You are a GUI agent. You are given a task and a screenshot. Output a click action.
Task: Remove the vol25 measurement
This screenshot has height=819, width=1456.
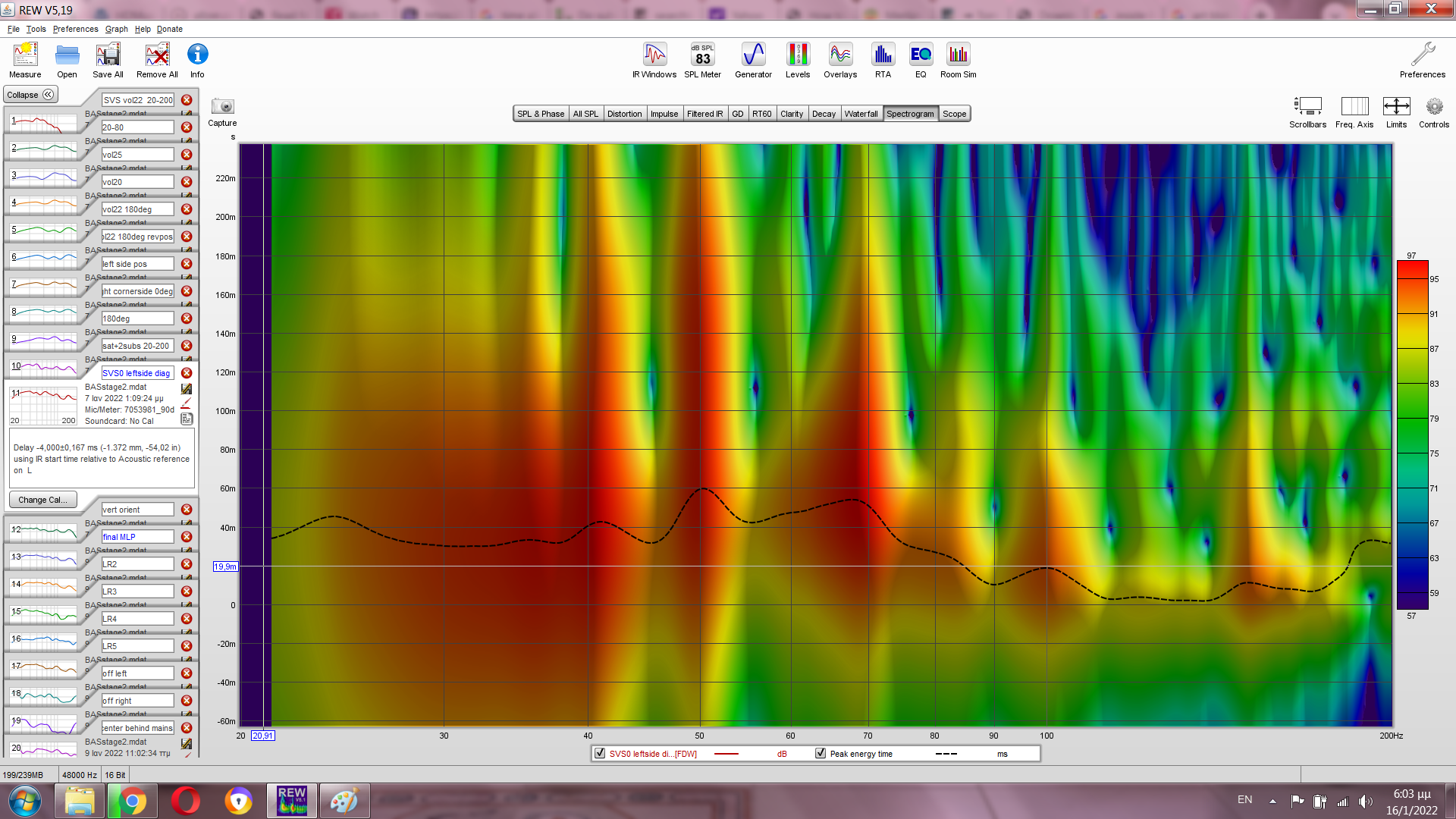[187, 155]
